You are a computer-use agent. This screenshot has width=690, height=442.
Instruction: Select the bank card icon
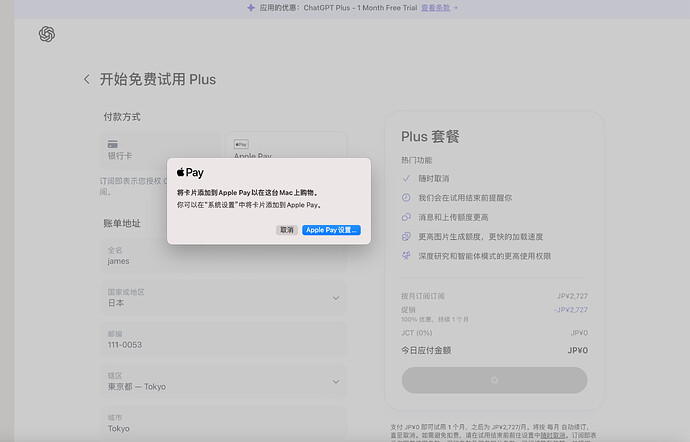click(x=113, y=144)
